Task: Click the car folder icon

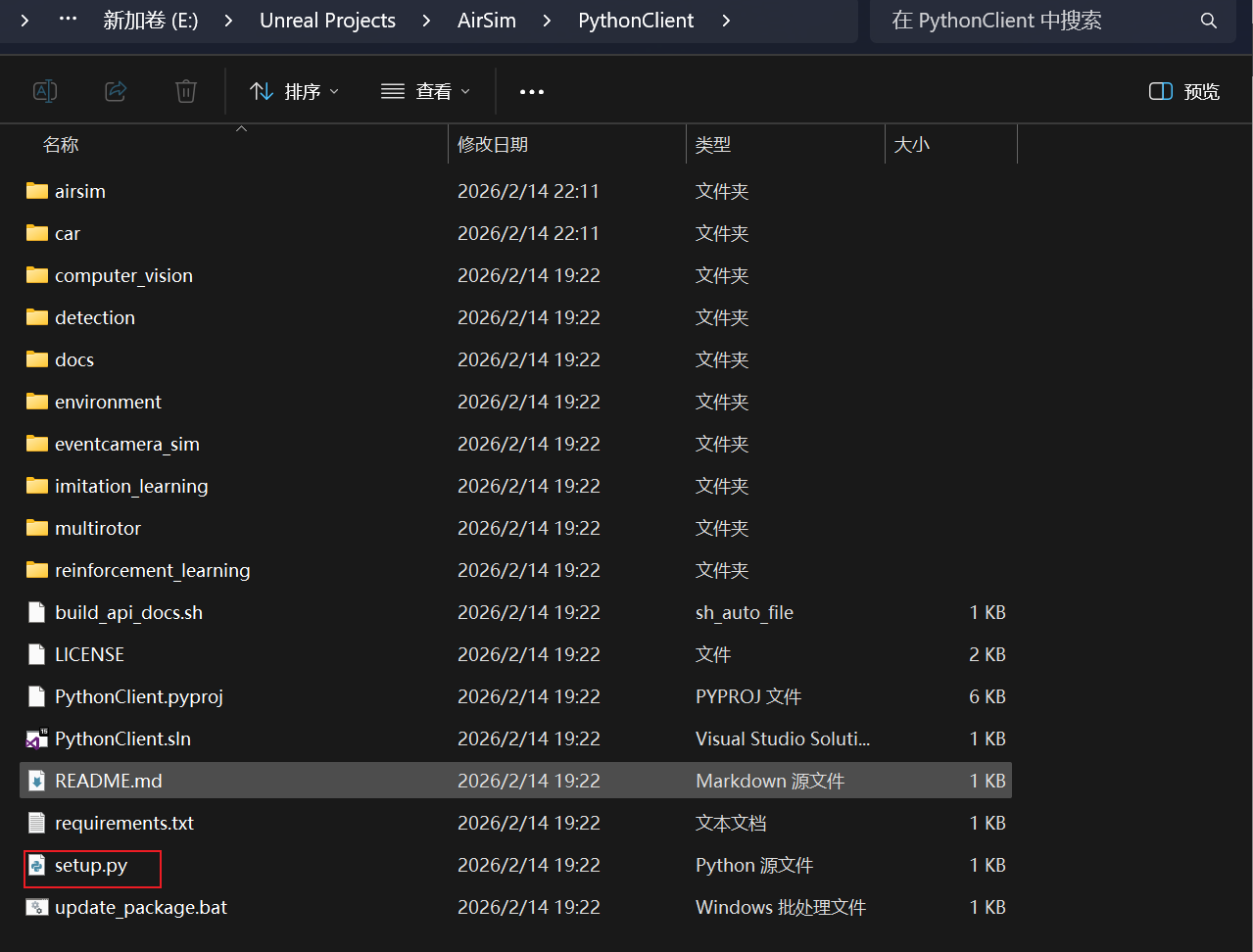Action: pos(37,233)
